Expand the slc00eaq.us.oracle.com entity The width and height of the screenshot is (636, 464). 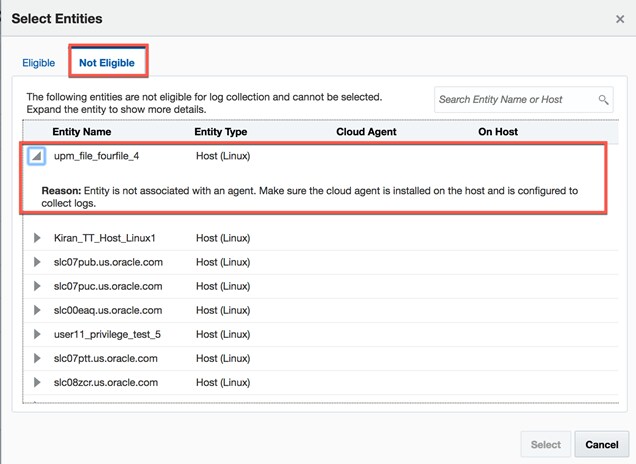click(37, 310)
